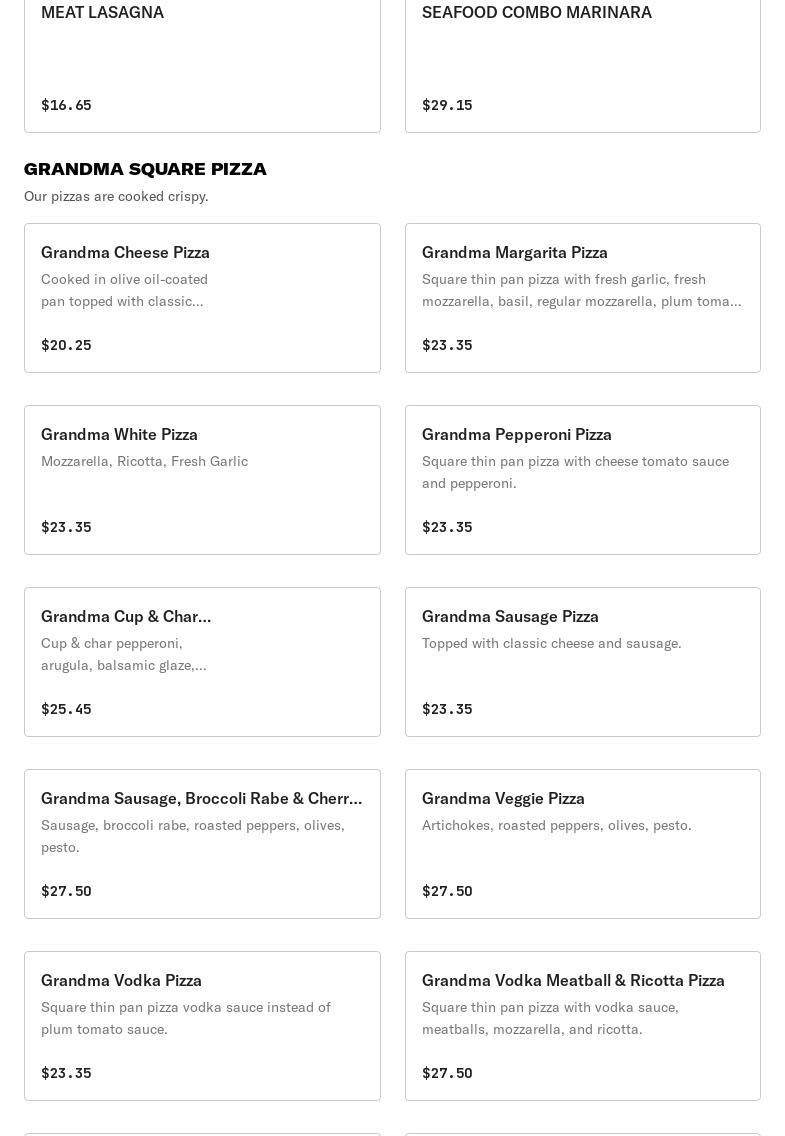Click the $25.45 Cup & Char price

[66, 709]
